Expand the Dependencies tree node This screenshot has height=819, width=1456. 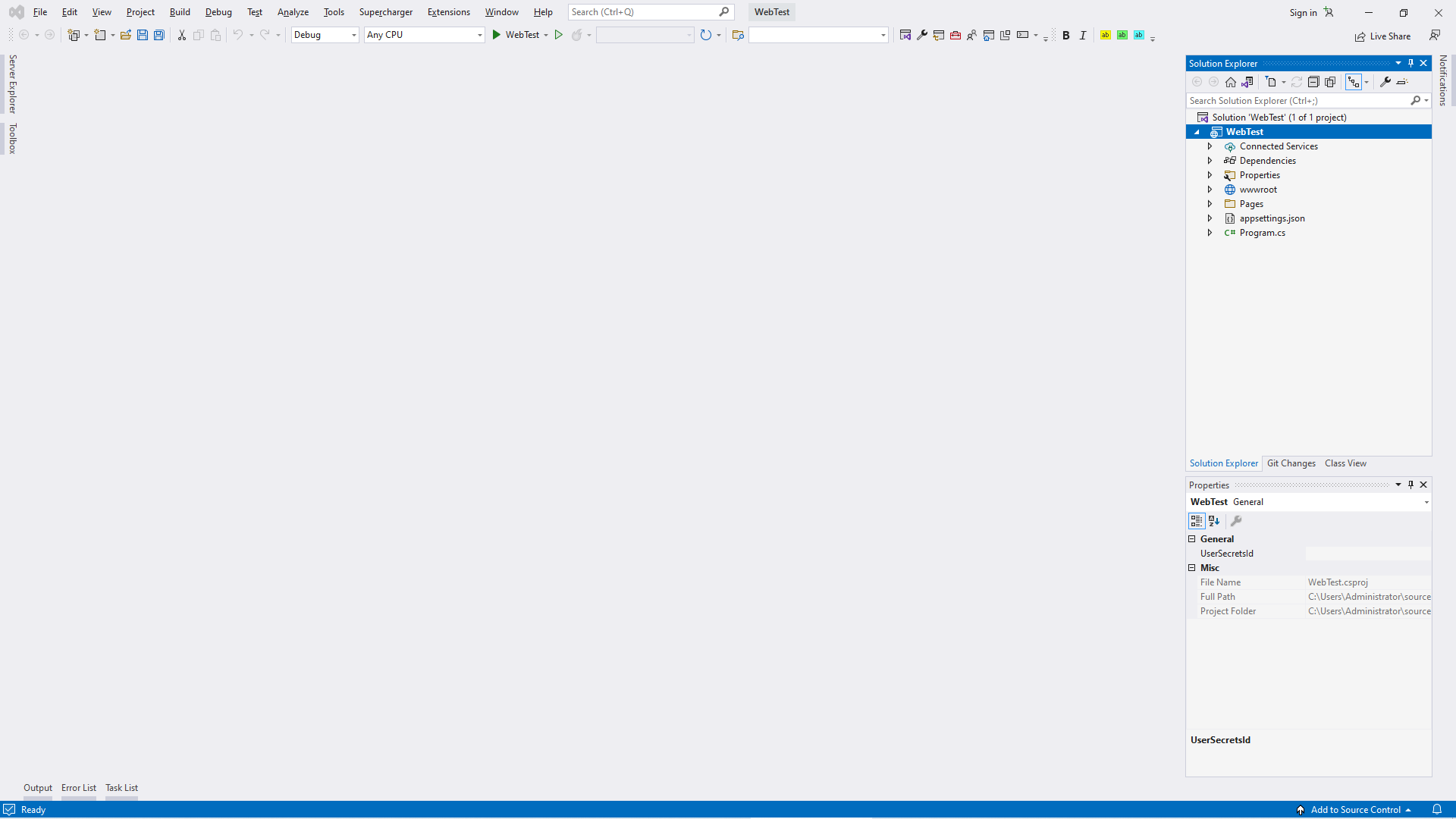click(1210, 161)
